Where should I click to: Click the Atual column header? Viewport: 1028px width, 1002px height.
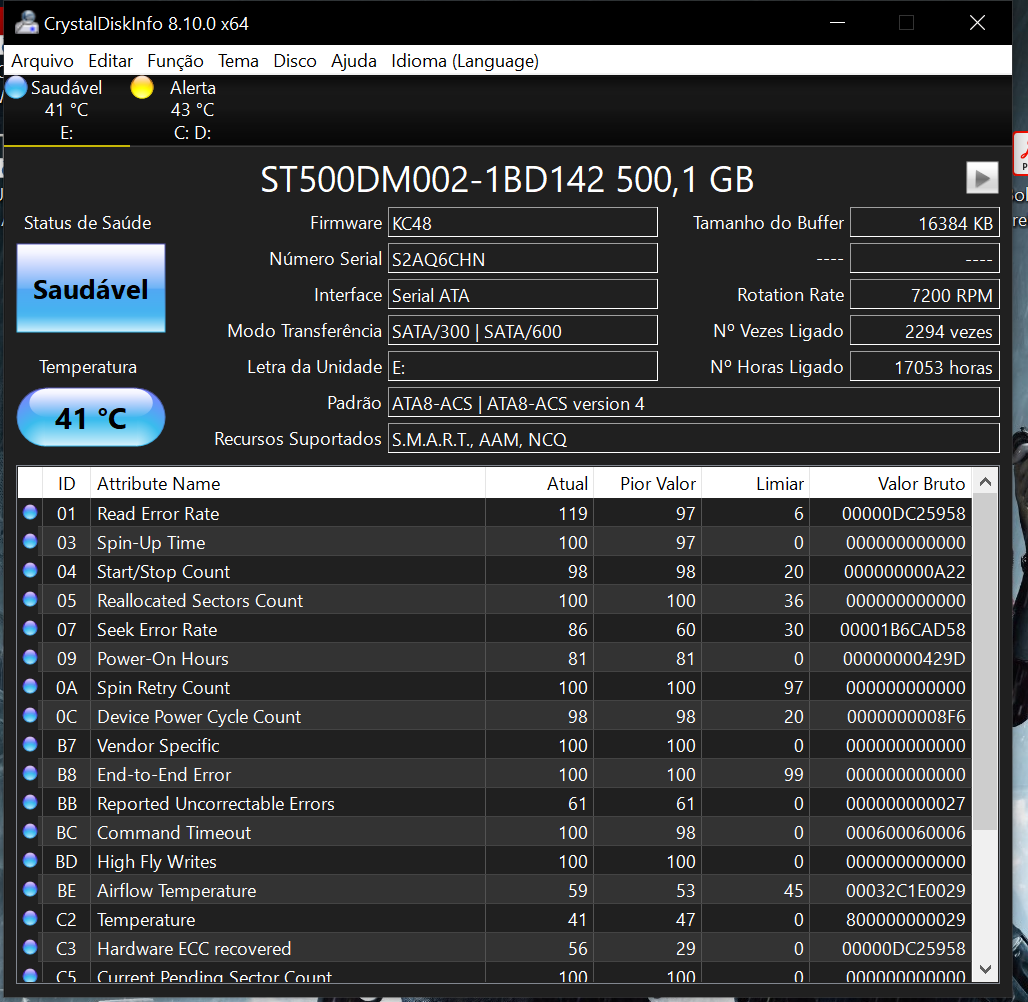(540, 483)
